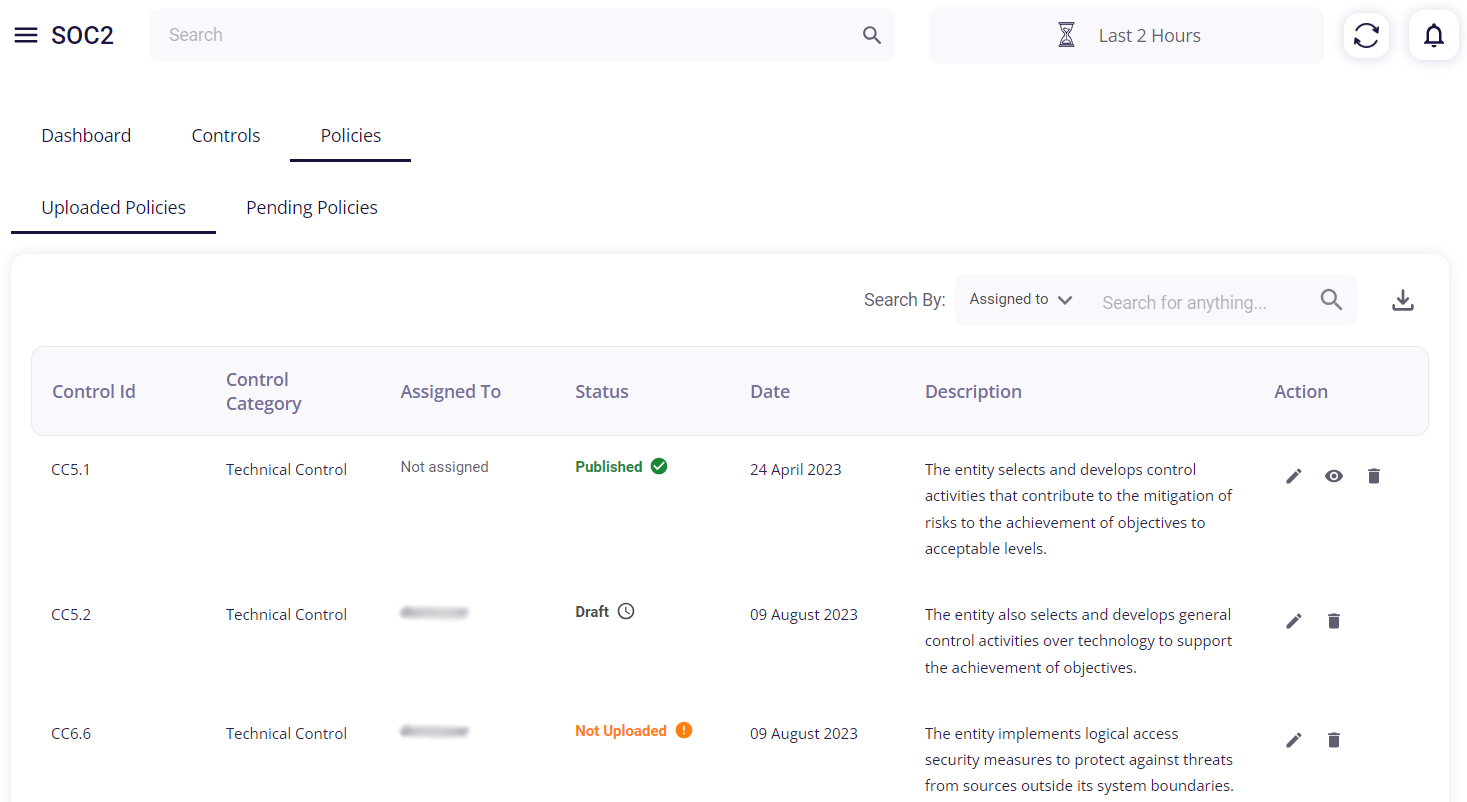Click the CC5.2 row's 09 August 2023 date
The height and width of the screenshot is (802, 1467).
coord(804,614)
